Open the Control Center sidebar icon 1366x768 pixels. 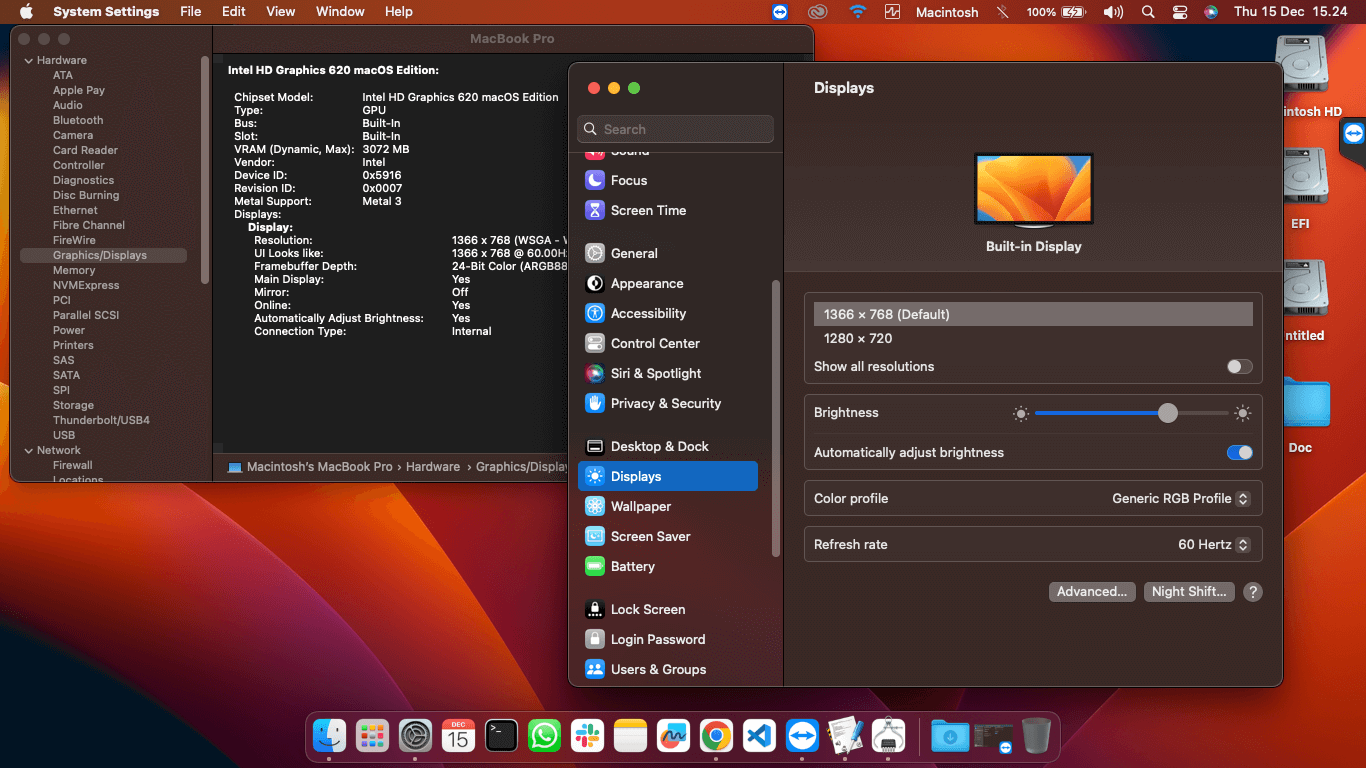point(595,343)
